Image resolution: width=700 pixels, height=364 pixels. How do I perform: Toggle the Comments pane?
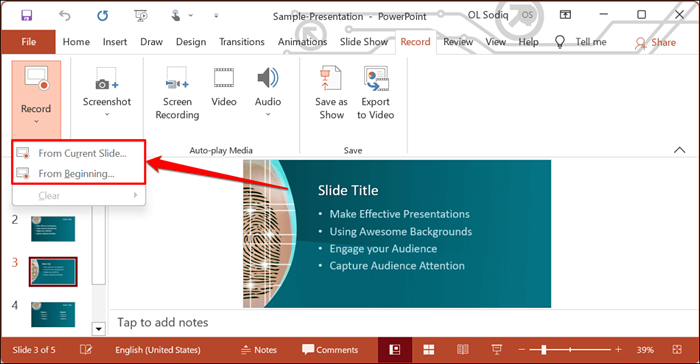[330, 350]
